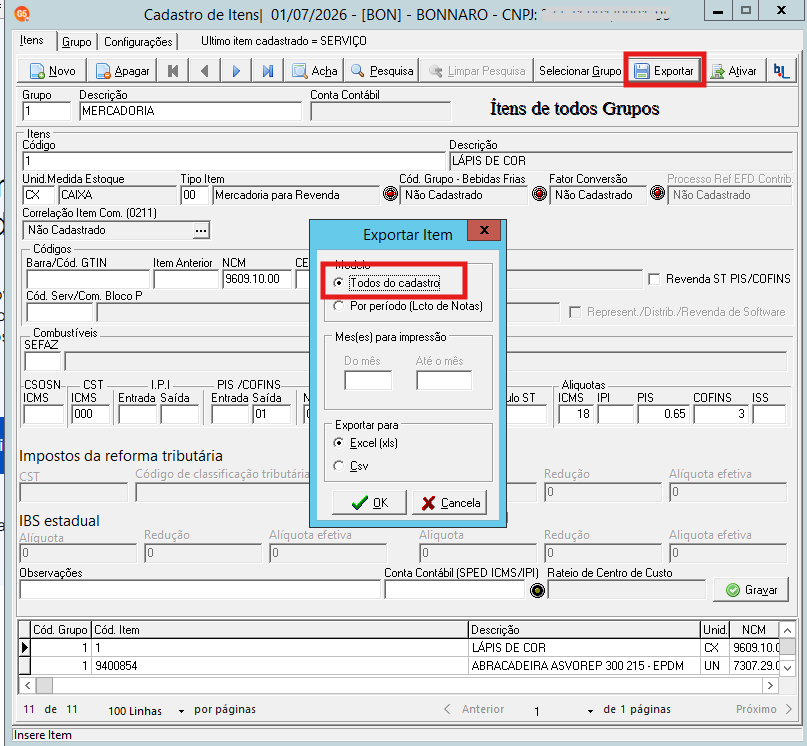Select ABRACADEIRA ASVOREP 300 215 row
The image size is (807, 746).
pyautogui.click(x=399, y=666)
